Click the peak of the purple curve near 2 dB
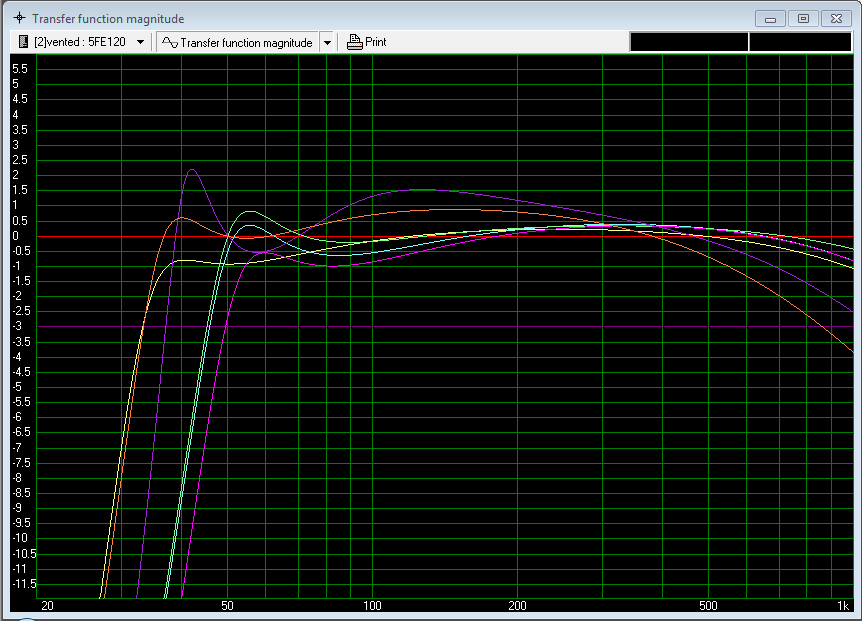The image size is (862, 621). (190, 170)
